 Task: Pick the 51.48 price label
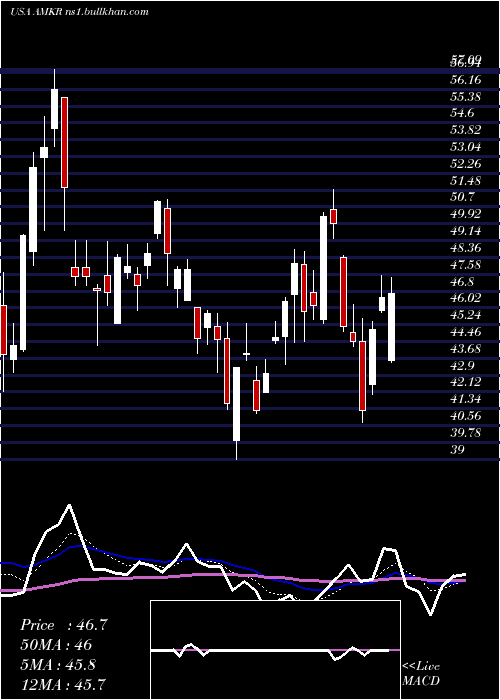pyautogui.click(x=466, y=181)
